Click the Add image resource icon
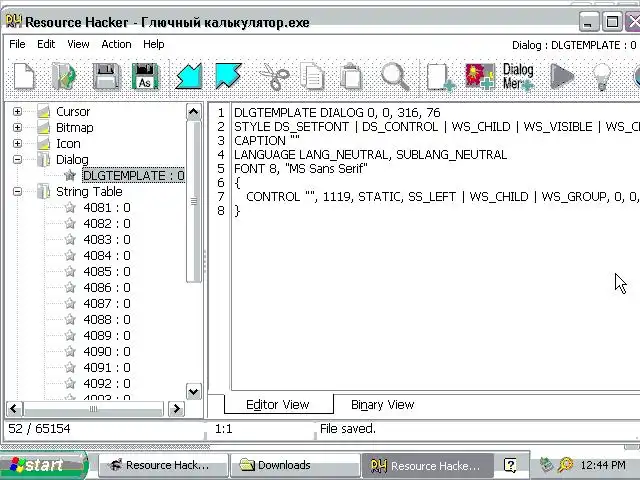Viewport: 640px width, 480px height. [x=480, y=76]
